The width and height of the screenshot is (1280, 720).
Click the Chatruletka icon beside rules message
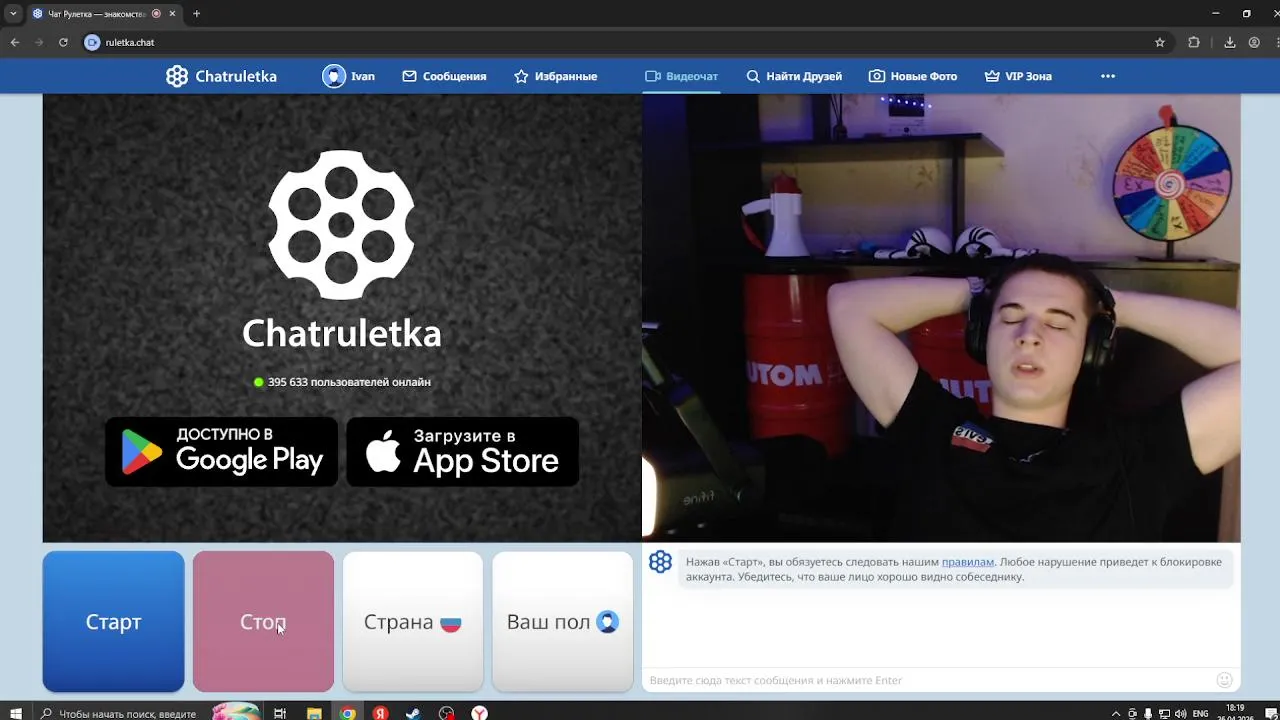[660, 562]
